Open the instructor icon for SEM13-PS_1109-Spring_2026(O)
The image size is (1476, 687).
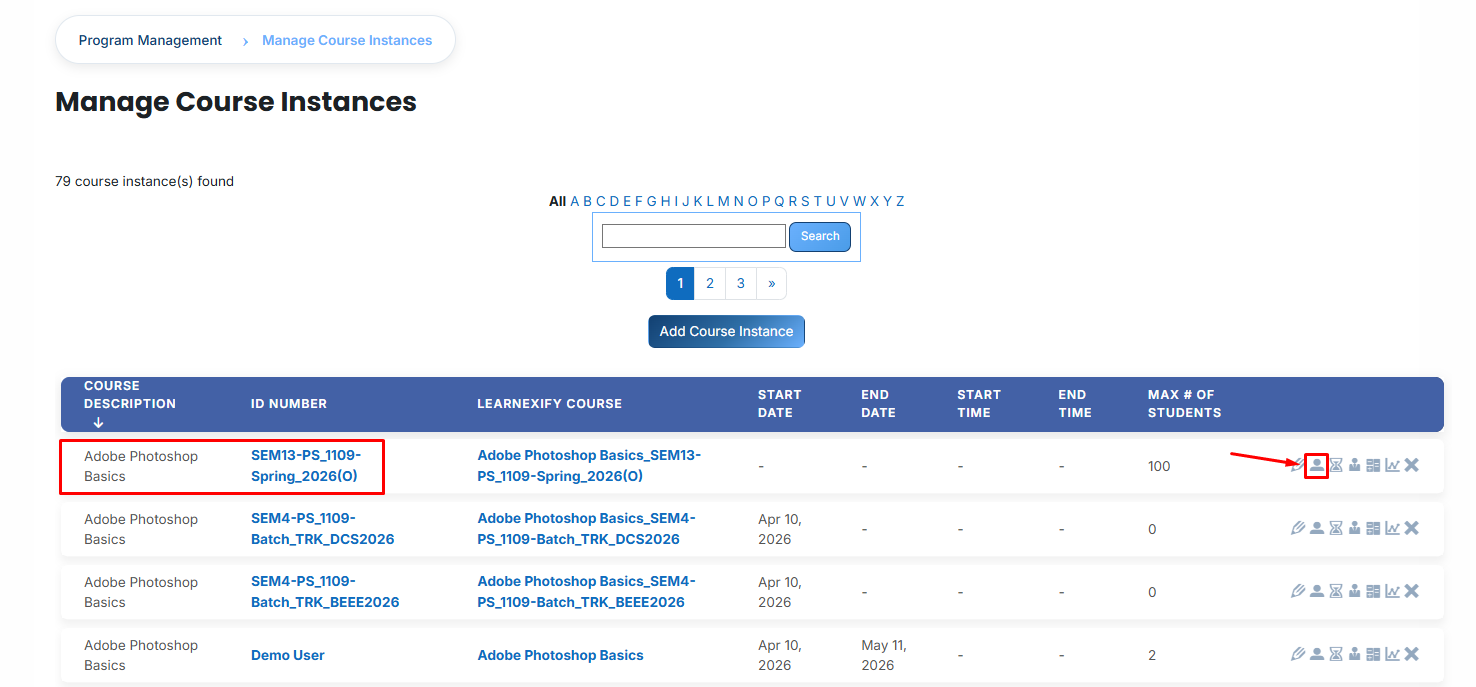[1355, 465]
